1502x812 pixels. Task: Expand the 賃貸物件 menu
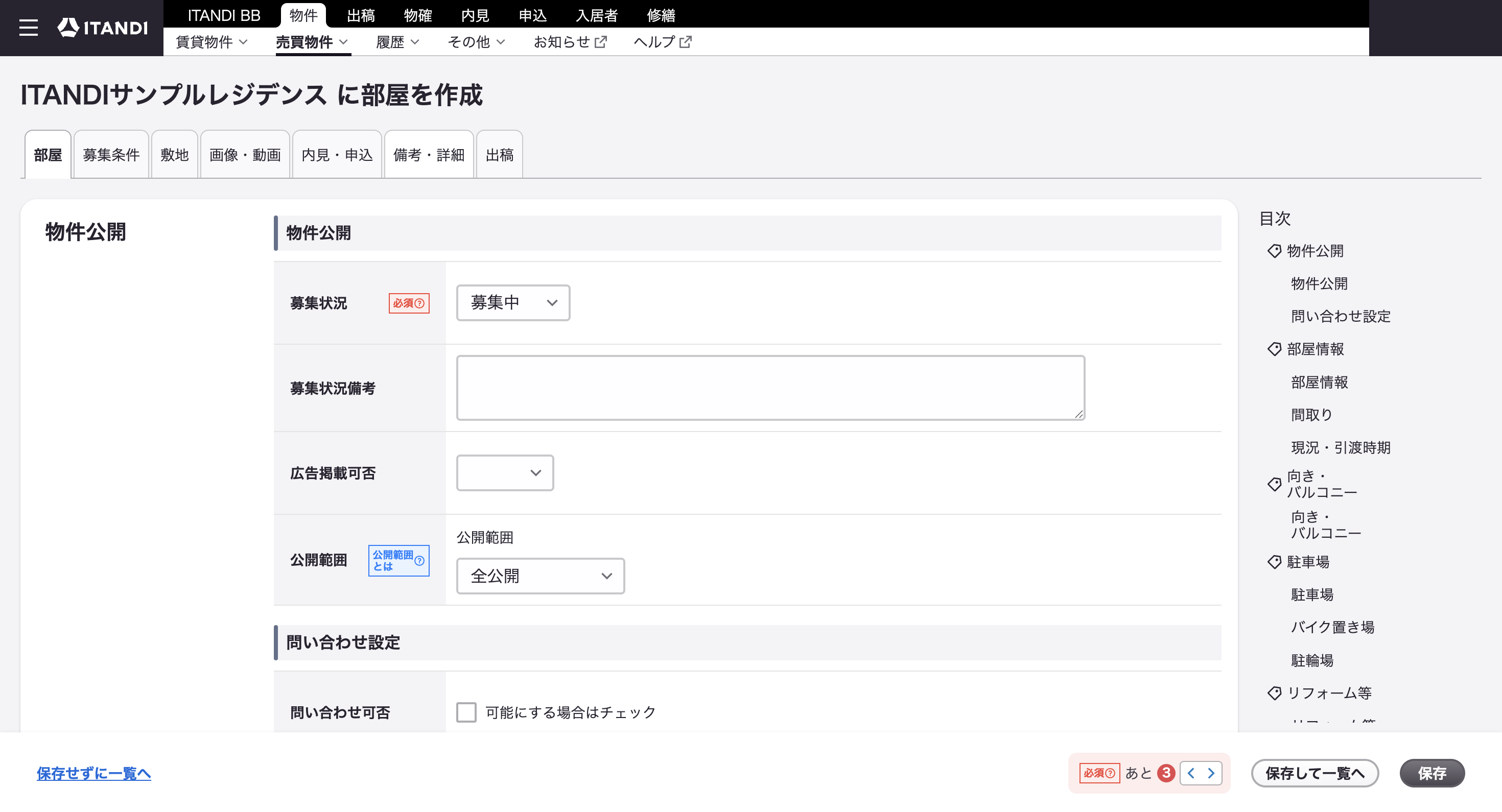(212, 42)
